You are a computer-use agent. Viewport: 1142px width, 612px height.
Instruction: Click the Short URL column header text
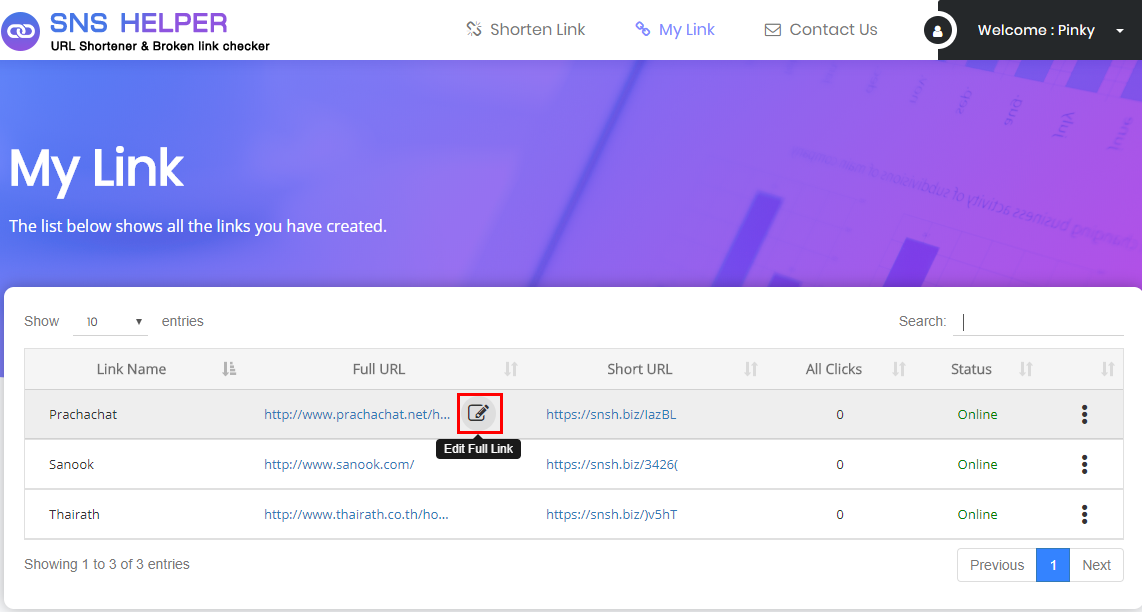(639, 369)
